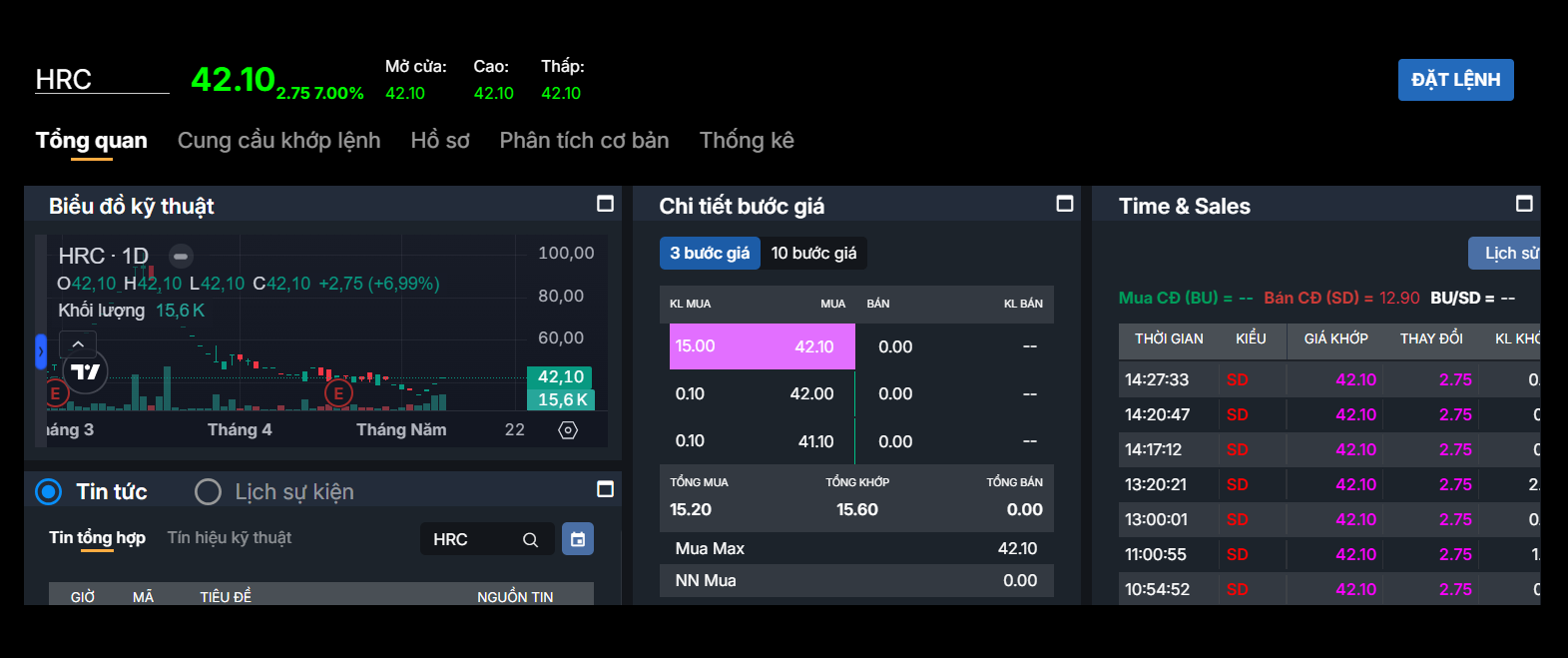Switch to Phân tích cơ bản tab

coord(584,141)
